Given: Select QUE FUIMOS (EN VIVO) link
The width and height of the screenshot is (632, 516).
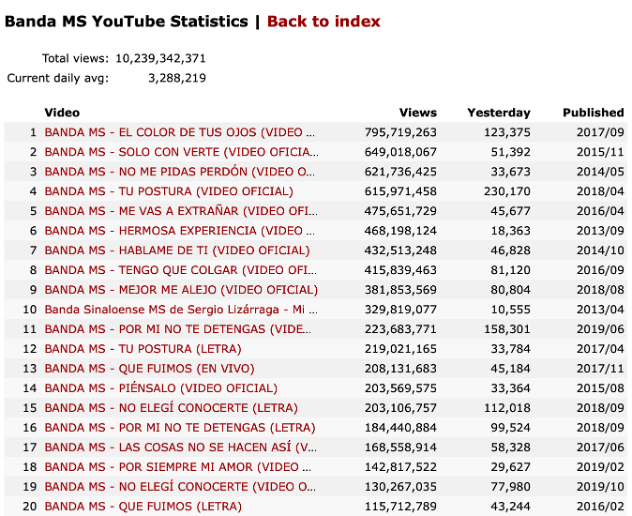Looking at the screenshot, I should [149, 368].
